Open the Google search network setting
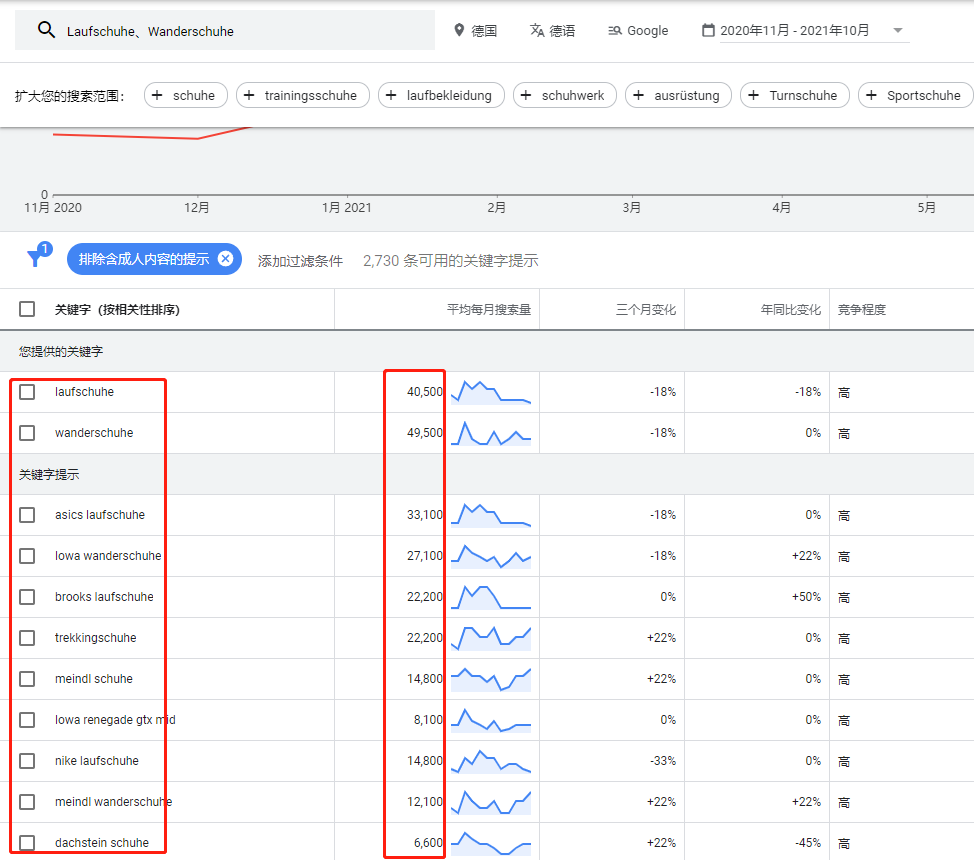The width and height of the screenshot is (974, 860). click(x=638, y=30)
